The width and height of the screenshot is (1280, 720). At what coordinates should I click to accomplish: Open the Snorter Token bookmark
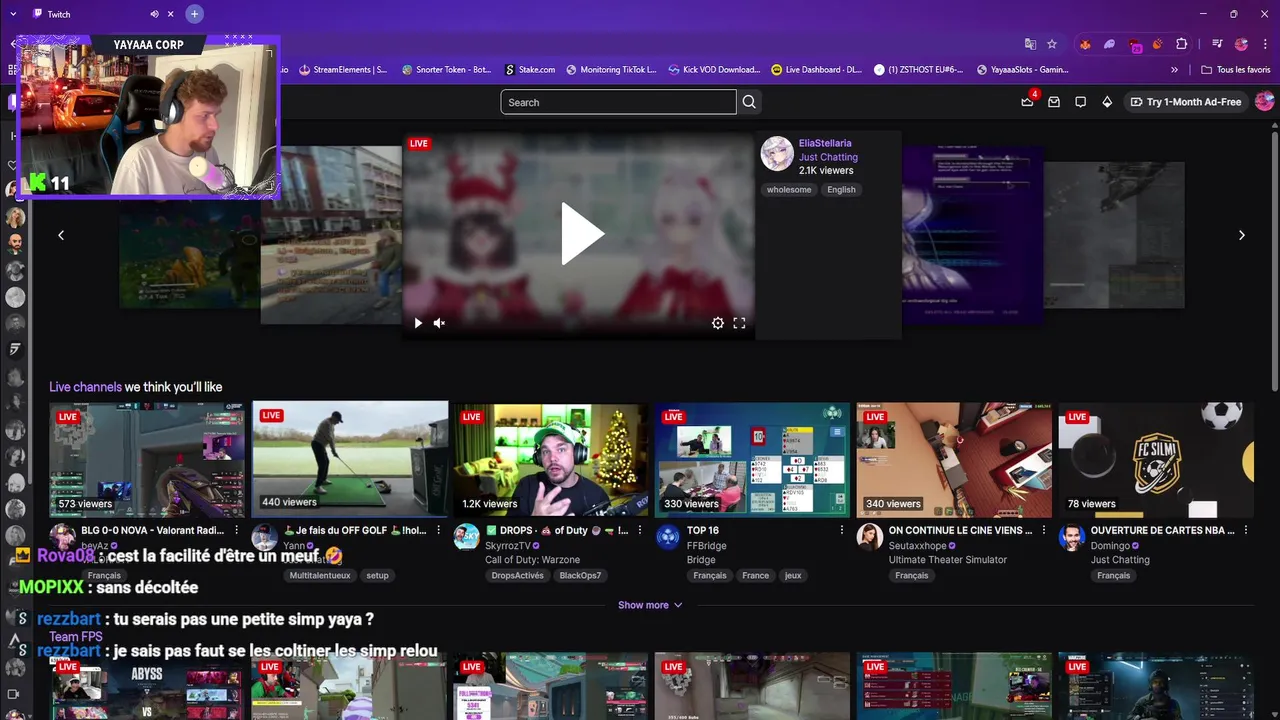click(x=446, y=70)
